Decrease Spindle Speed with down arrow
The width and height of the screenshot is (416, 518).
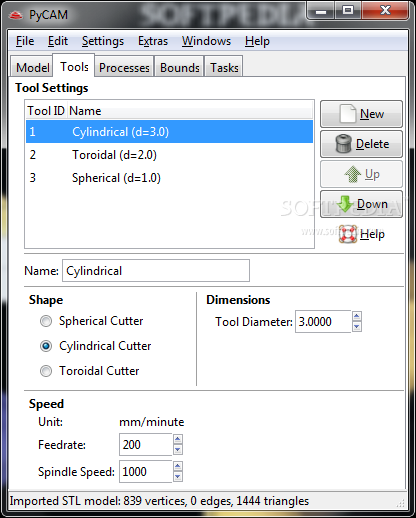pyautogui.click(x=178, y=477)
